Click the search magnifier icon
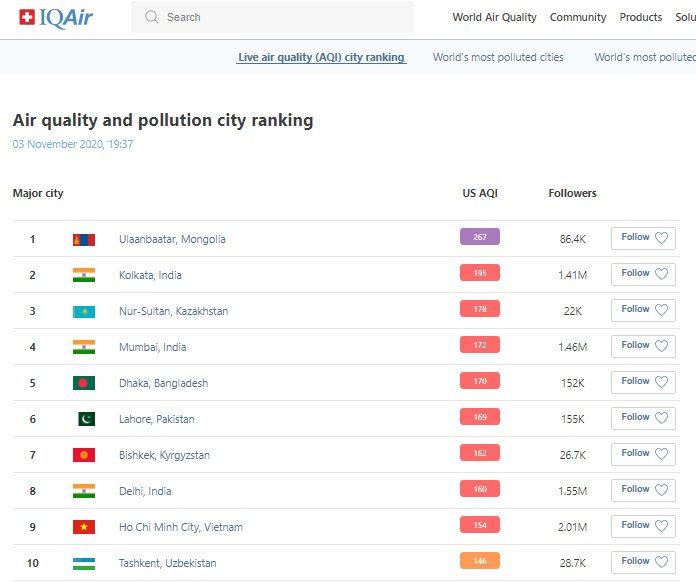This screenshot has width=696, height=582. pyautogui.click(x=152, y=17)
